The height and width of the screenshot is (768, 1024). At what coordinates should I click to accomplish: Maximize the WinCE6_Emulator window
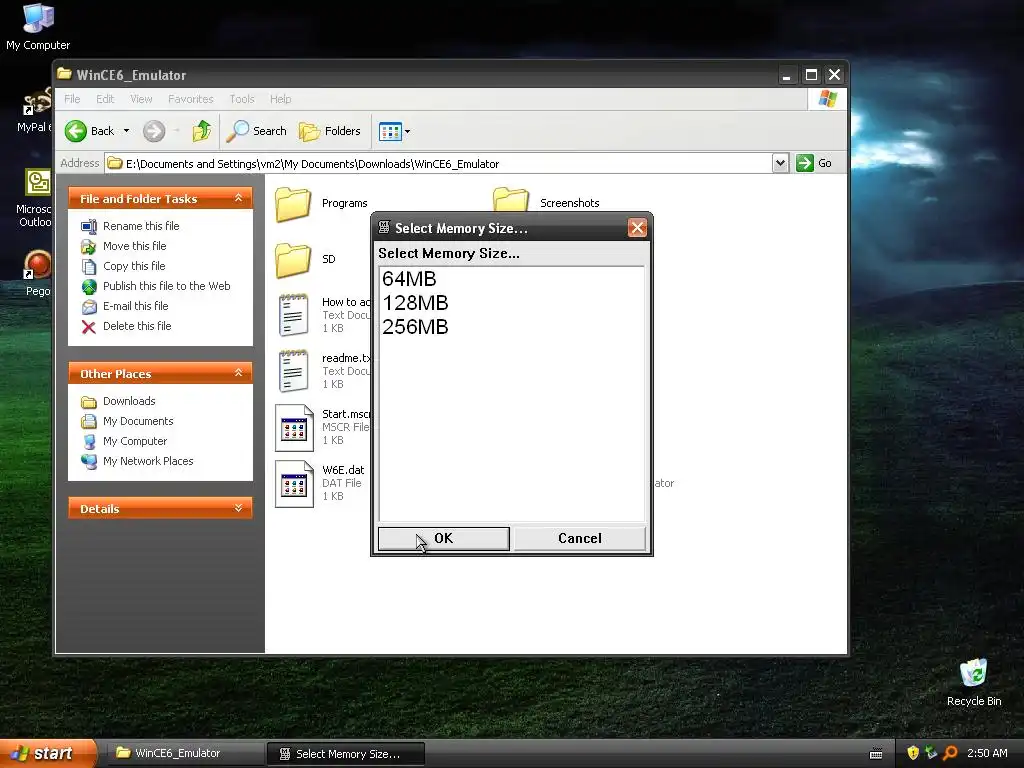(810, 75)
